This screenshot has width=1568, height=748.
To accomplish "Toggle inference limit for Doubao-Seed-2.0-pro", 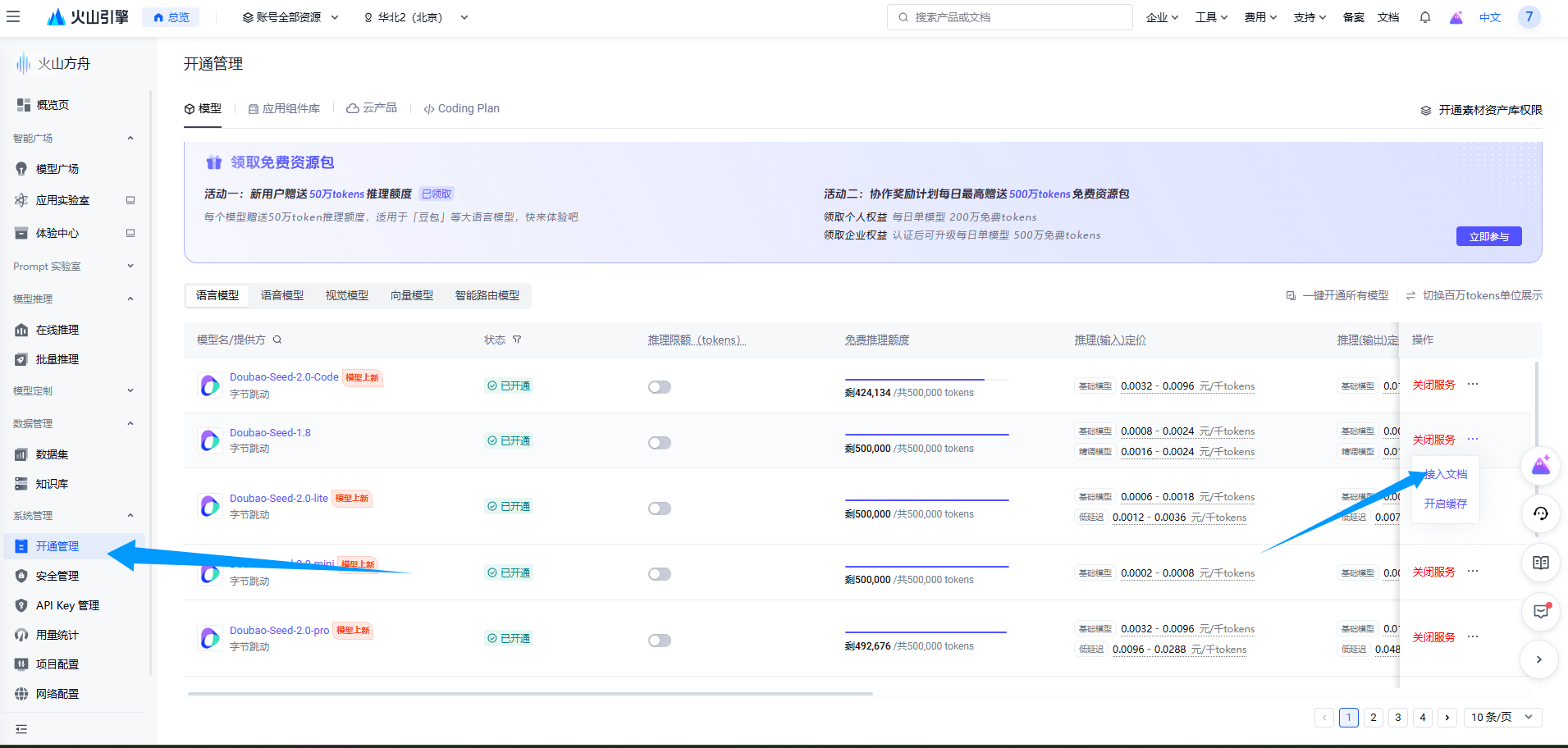I will (x=659, y=641).
